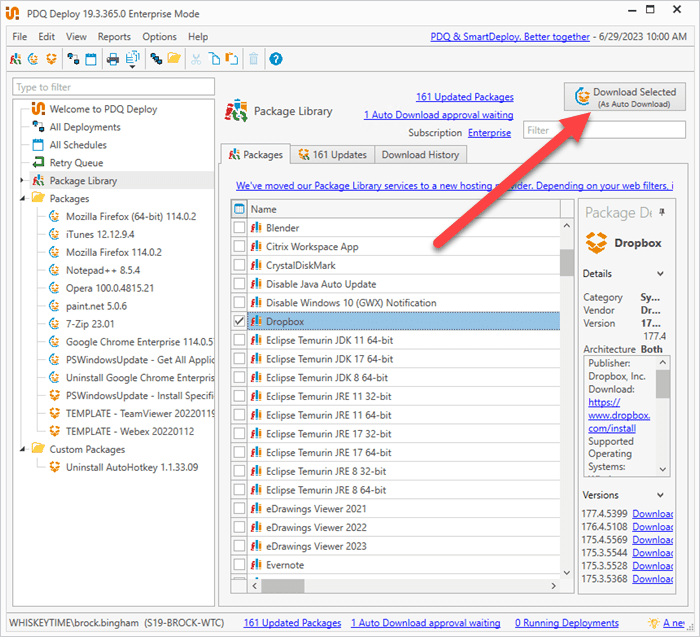Image resolution: width=700 pixels, height=637 pixels.
Task: Open Enterprise subscription link
Action: click(x=489, y=133)
